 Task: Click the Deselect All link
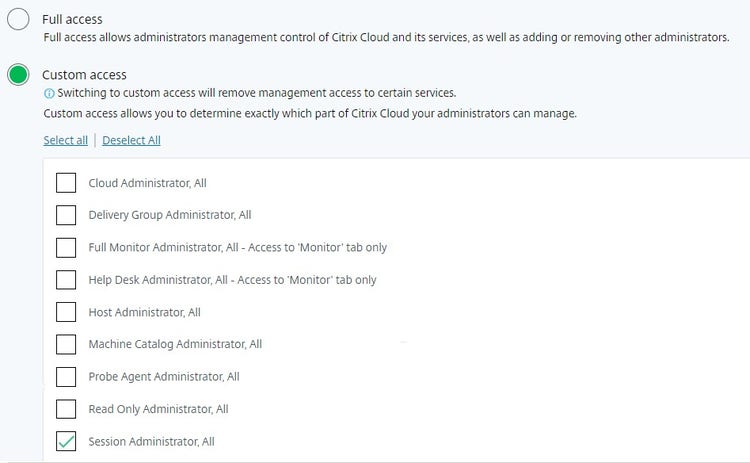[x=132, y=140]
